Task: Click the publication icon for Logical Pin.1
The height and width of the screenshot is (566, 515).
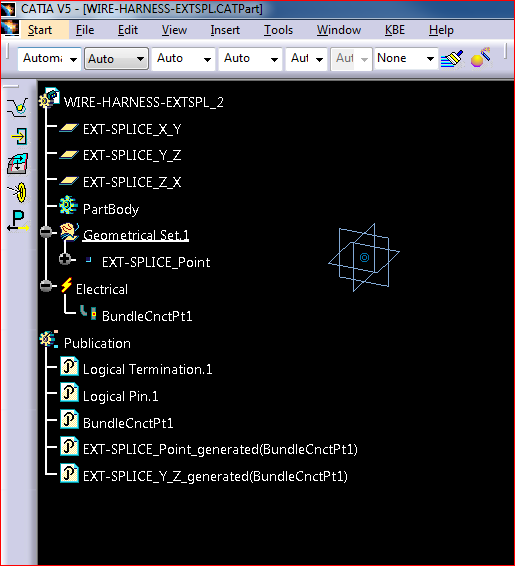Action: 69,392
